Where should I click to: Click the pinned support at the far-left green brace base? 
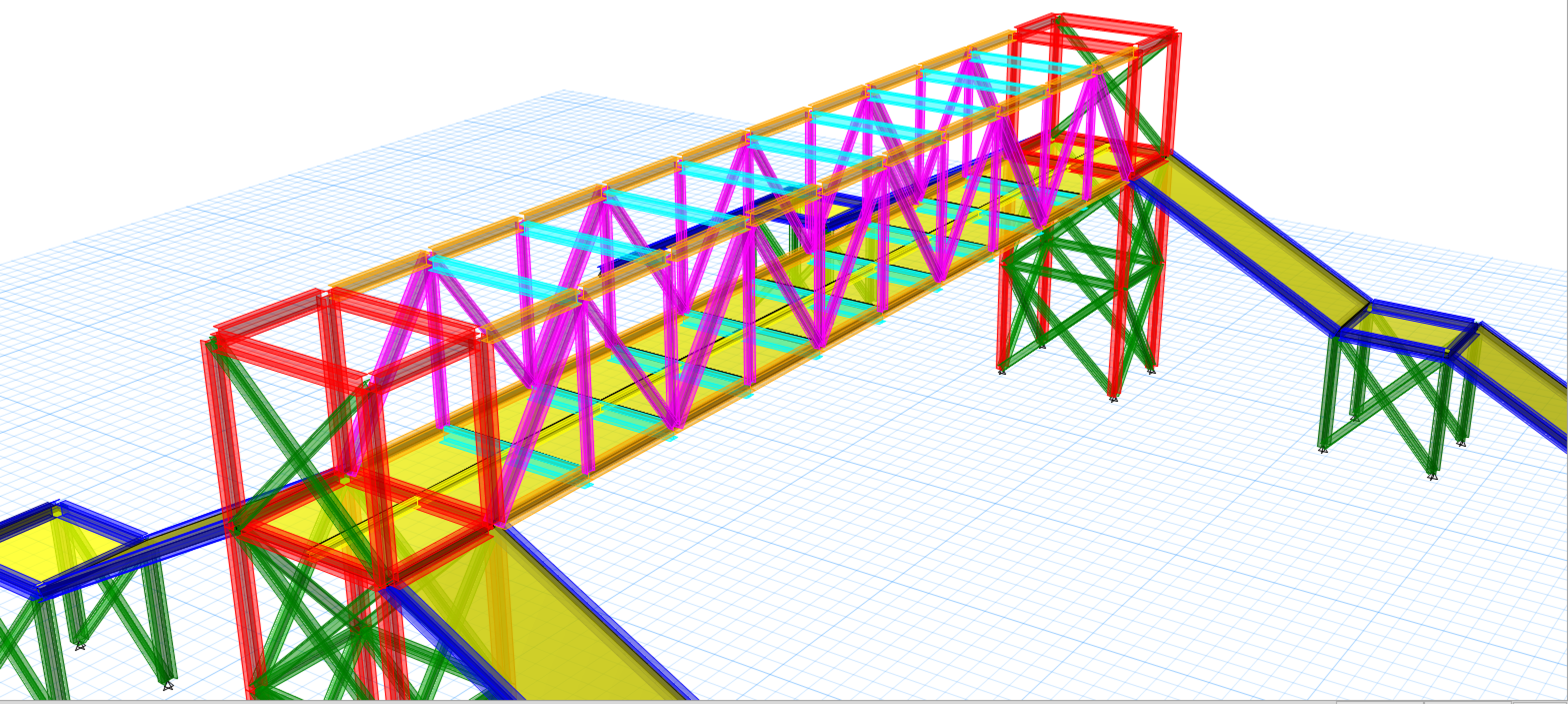point(79,646)
